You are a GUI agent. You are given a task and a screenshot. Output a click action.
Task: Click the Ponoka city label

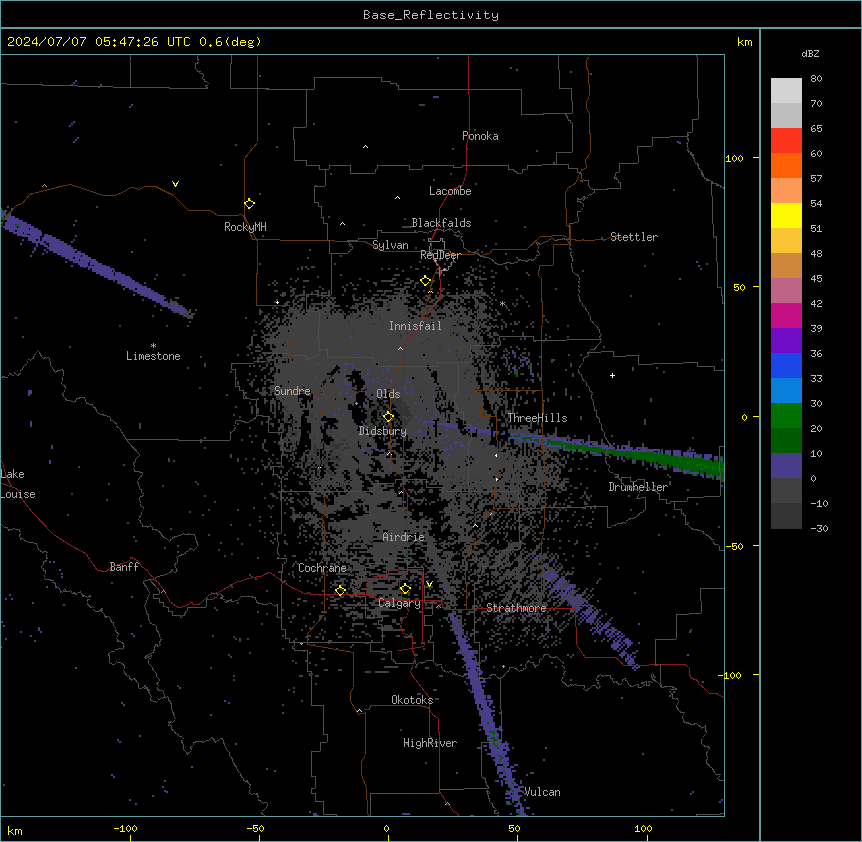(480, 136)
